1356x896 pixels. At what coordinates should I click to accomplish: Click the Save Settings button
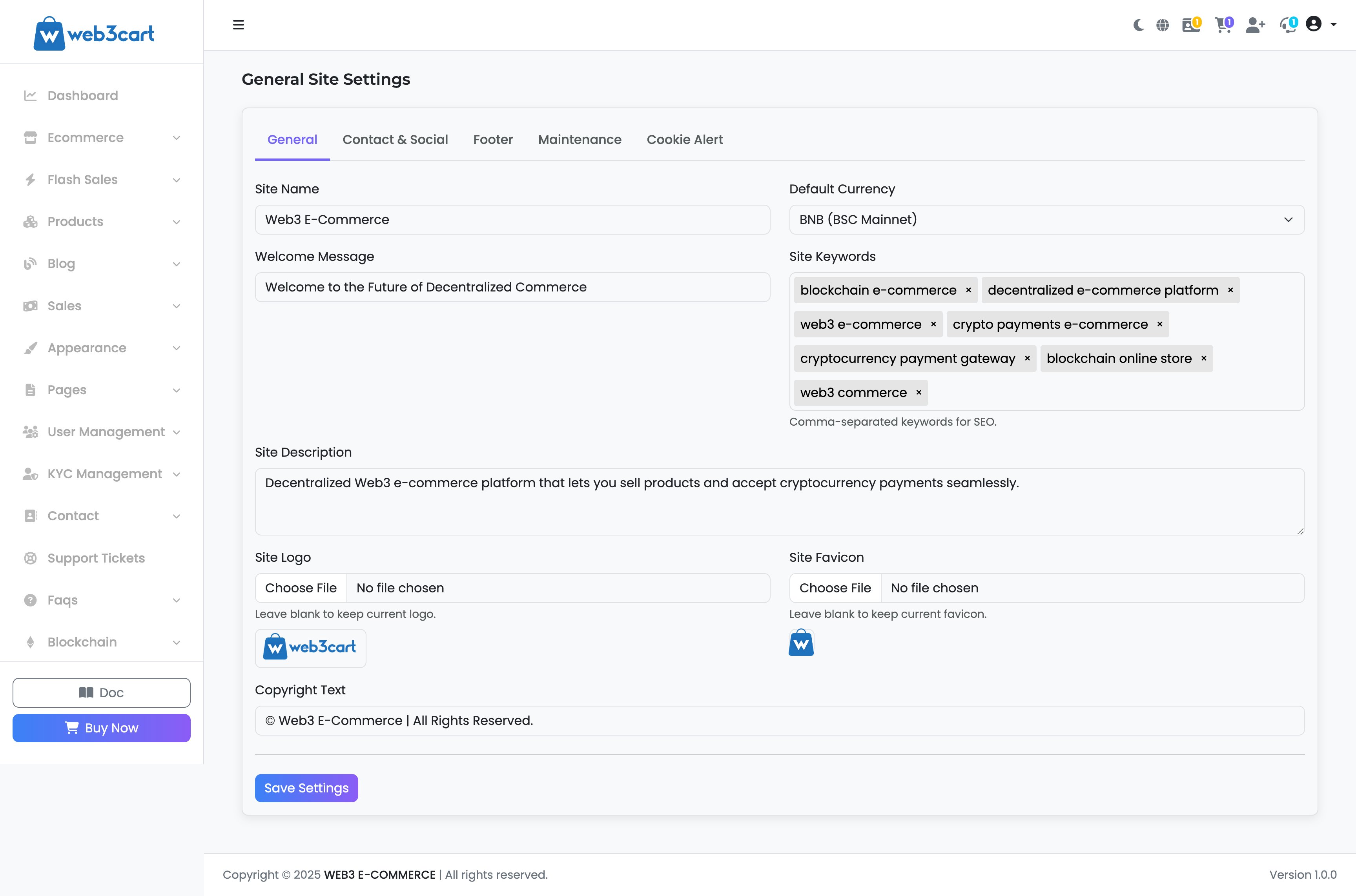pyautogui.click(x=306, y=788)
